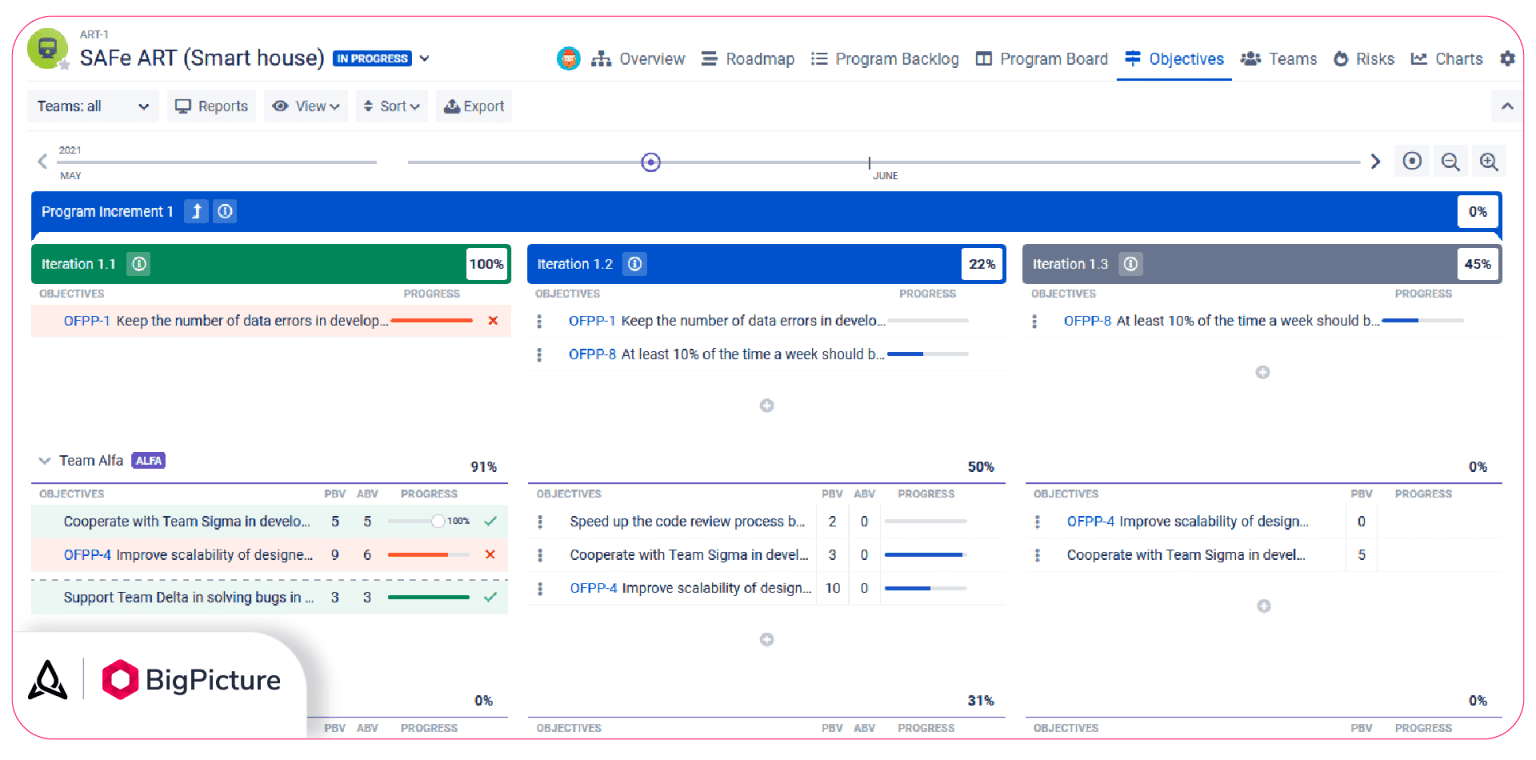Click Iteration 1.3 45% progress badge
The width and height of the screenshot is (1536, 760).
(x=1478, y=264)
